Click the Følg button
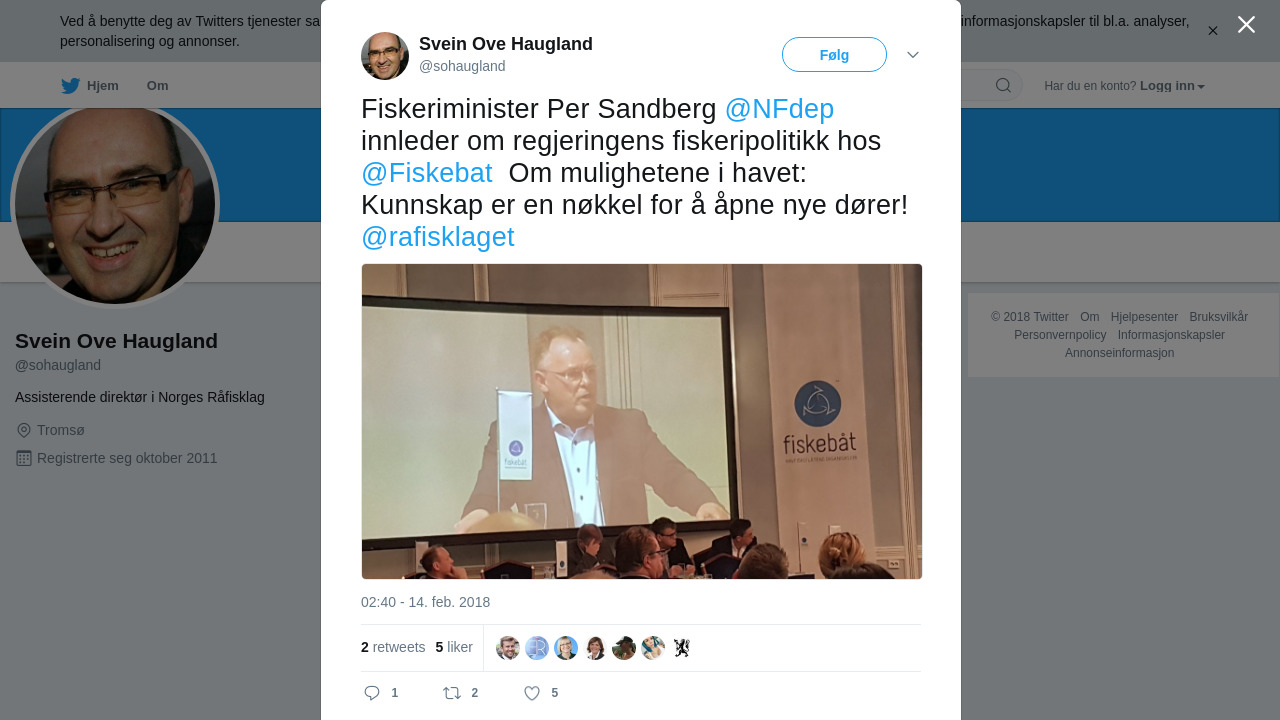The width and height of the screenshot is (1280, 720). tap(834, 55)
